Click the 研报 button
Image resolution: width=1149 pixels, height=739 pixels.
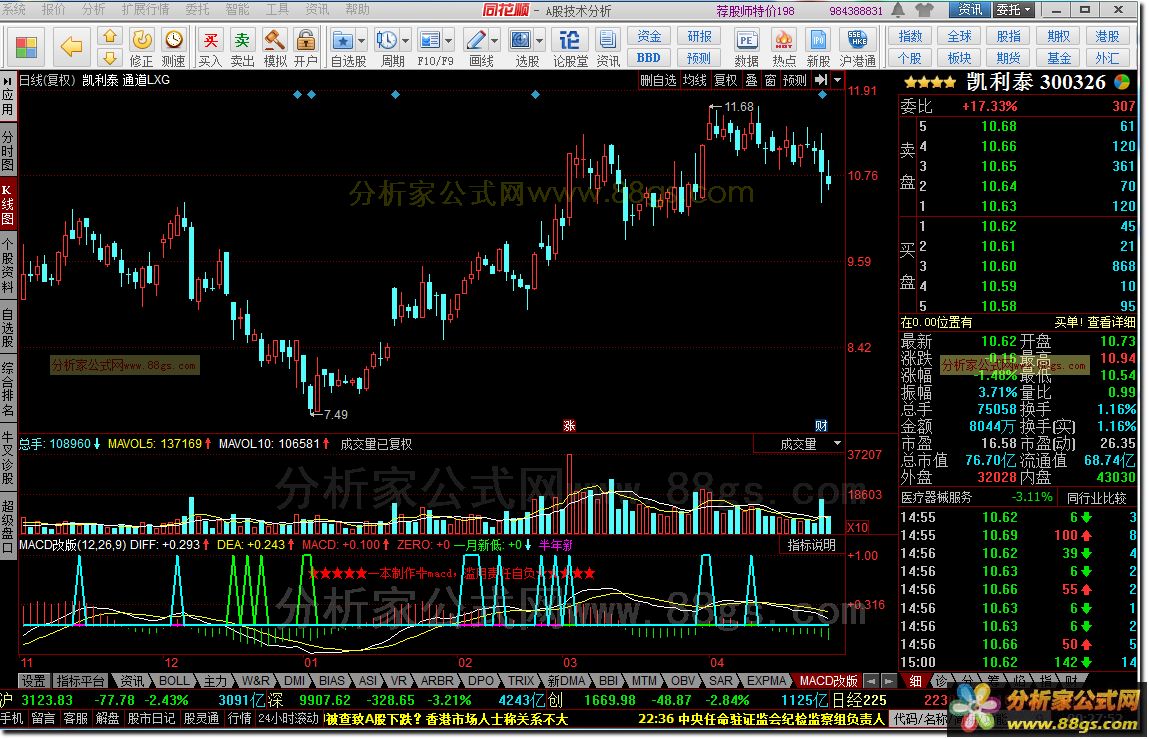698,37
